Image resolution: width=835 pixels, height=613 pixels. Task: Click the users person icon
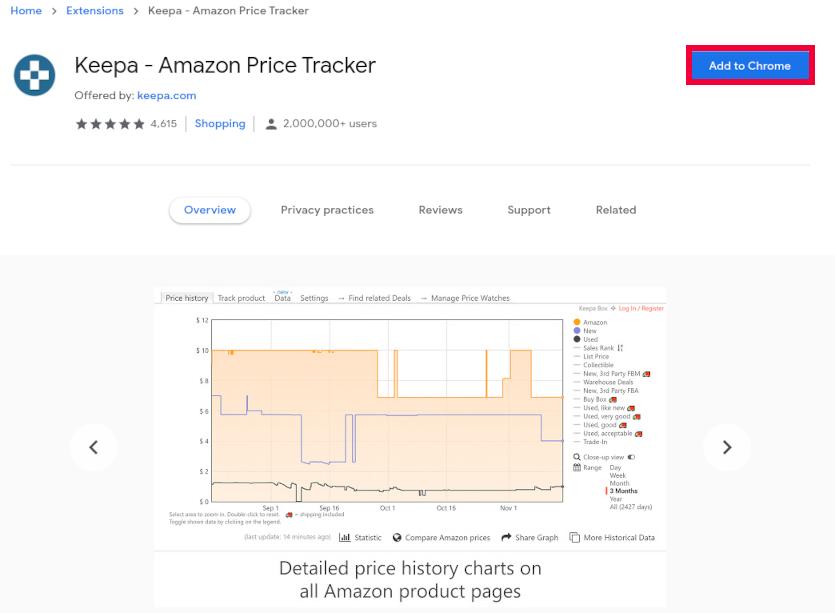coord(271,124)
